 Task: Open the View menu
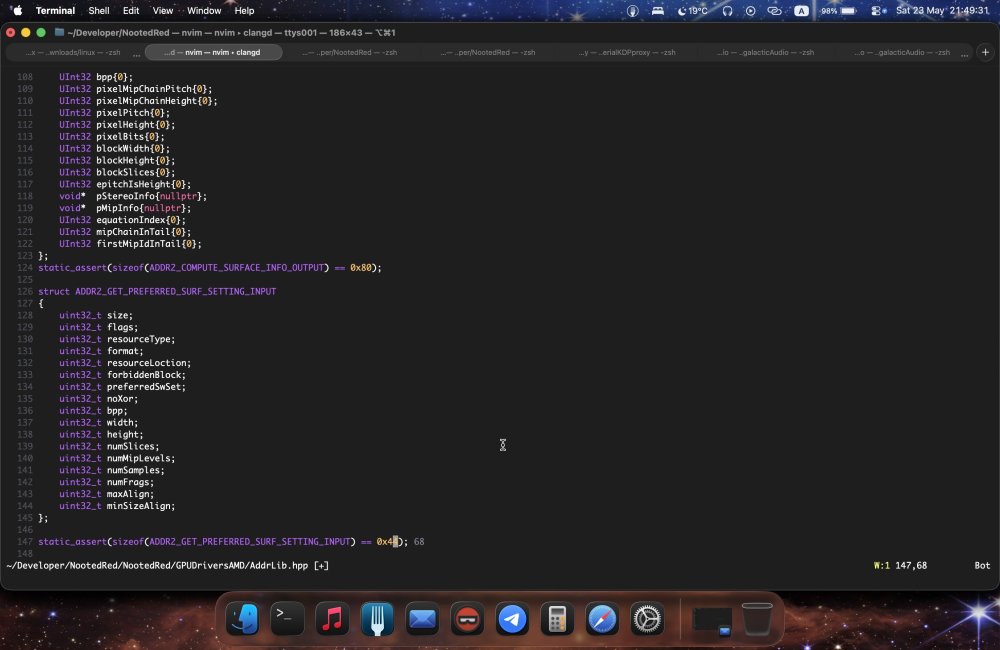point(163,10)
